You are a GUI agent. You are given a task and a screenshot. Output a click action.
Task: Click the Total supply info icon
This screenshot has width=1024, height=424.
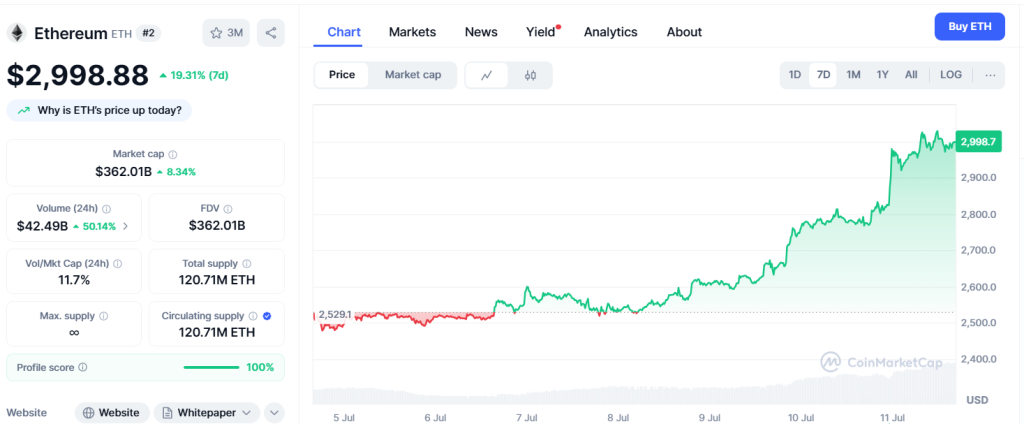(x=246, y=264)
